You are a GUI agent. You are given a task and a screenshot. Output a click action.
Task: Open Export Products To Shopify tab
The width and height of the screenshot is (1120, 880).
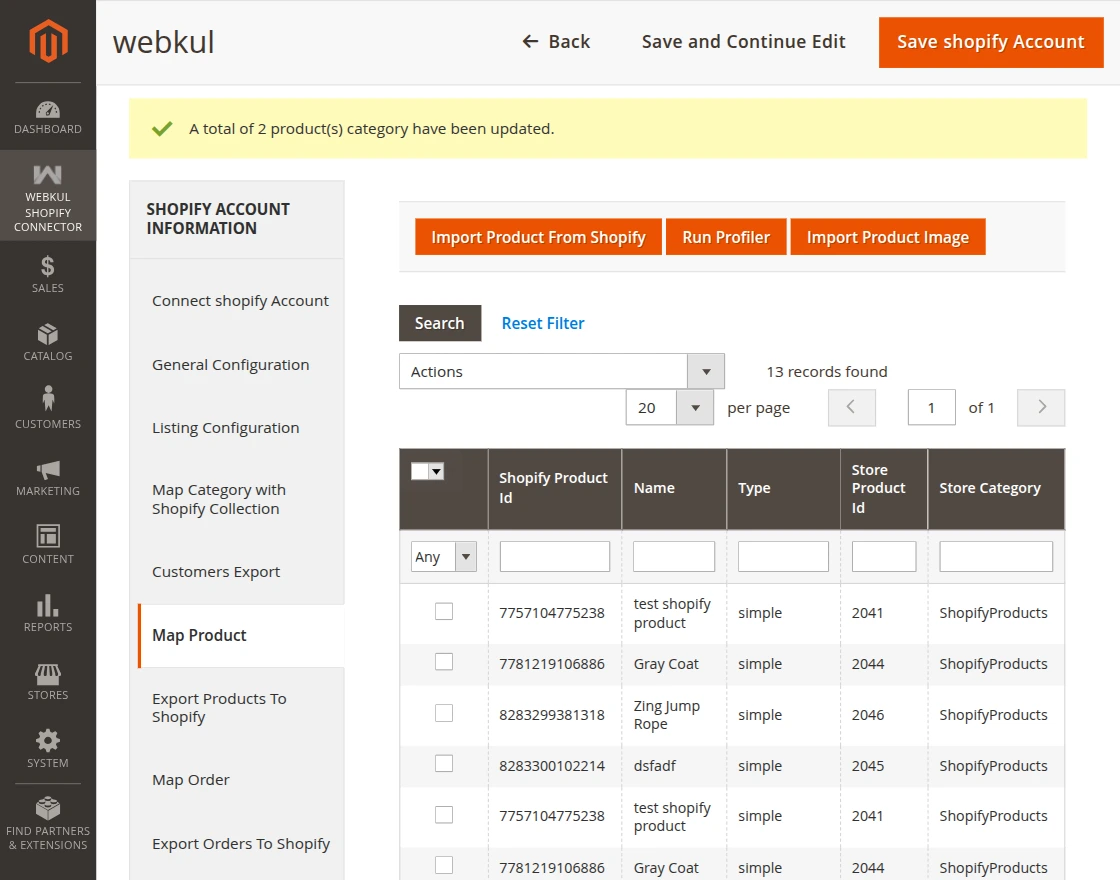click(x=219, y=708)
